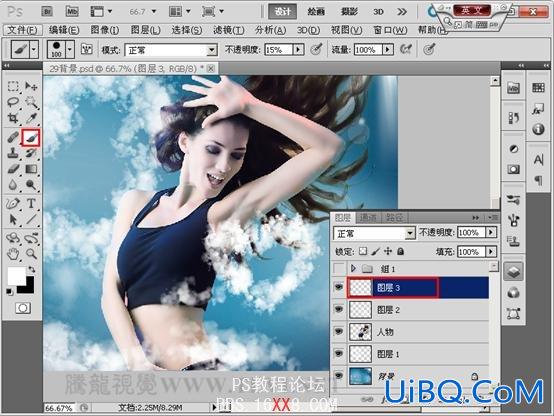Select the Crop tool
Screen dimensions: 554x416
13,118
